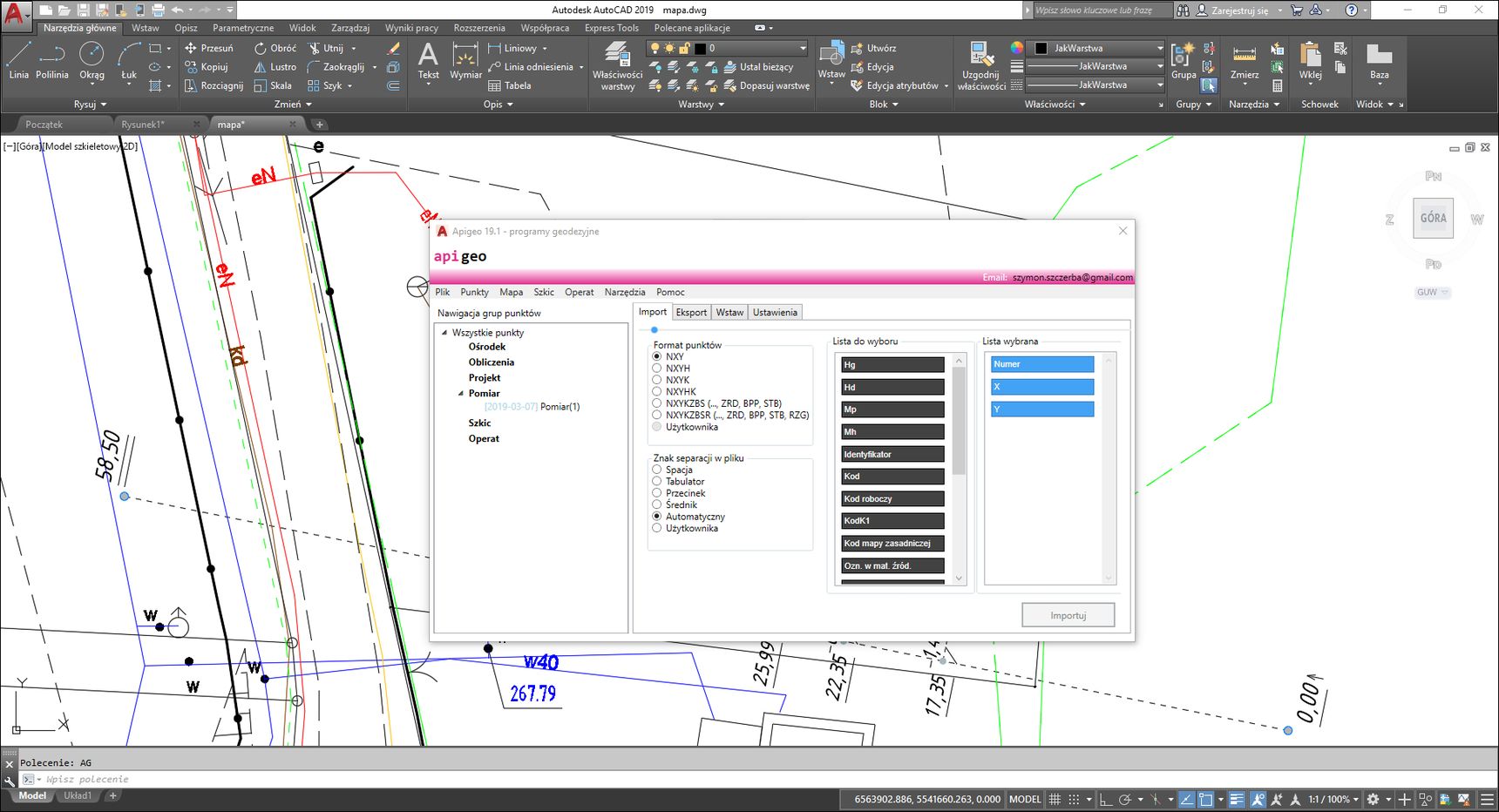Insert a Tabela (table)
Image resolution: width=1499 pixels, height=812 pixels.
(510, 85)
